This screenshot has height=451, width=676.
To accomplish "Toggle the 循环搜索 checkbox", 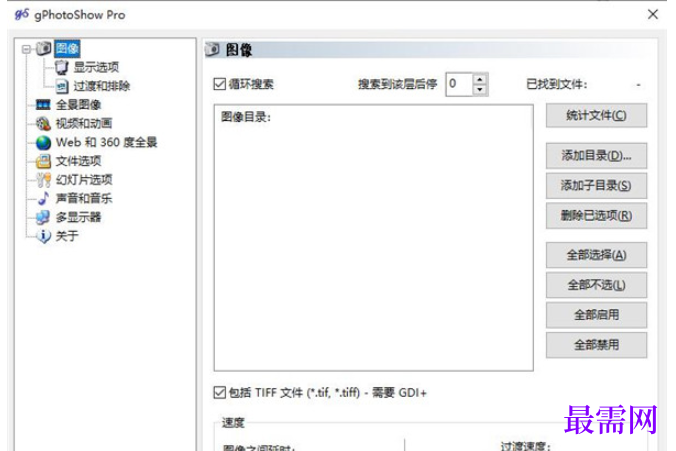I will pos(219,84).
